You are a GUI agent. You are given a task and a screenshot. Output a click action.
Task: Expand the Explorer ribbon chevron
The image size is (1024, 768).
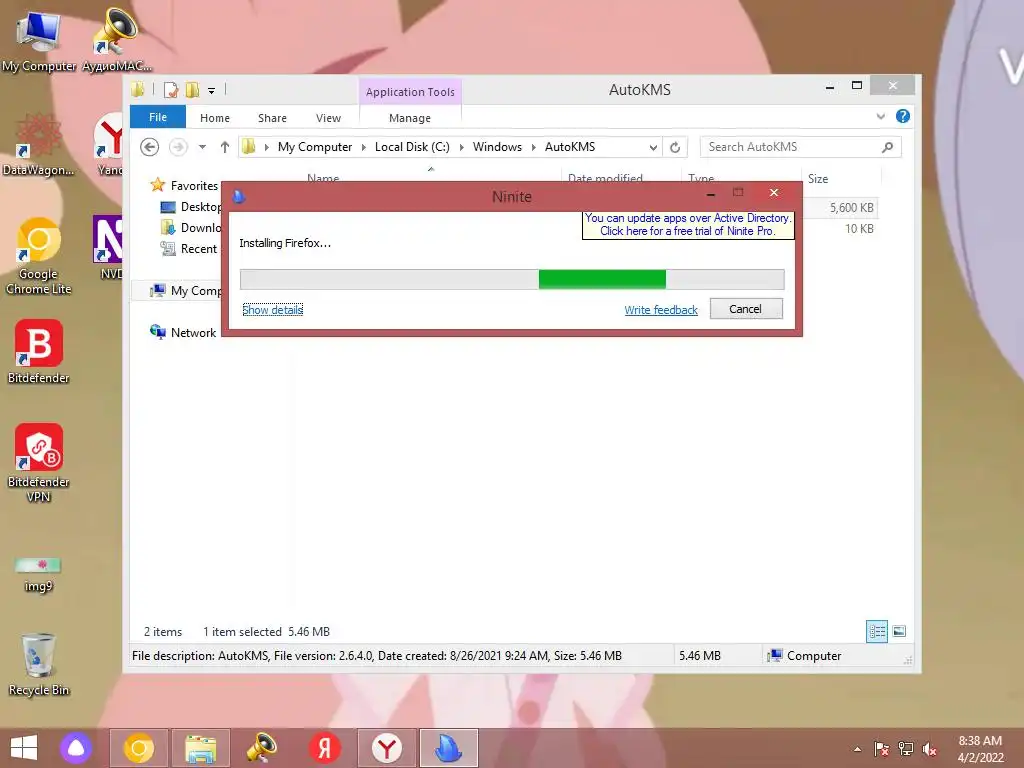(x=880, y=116)
